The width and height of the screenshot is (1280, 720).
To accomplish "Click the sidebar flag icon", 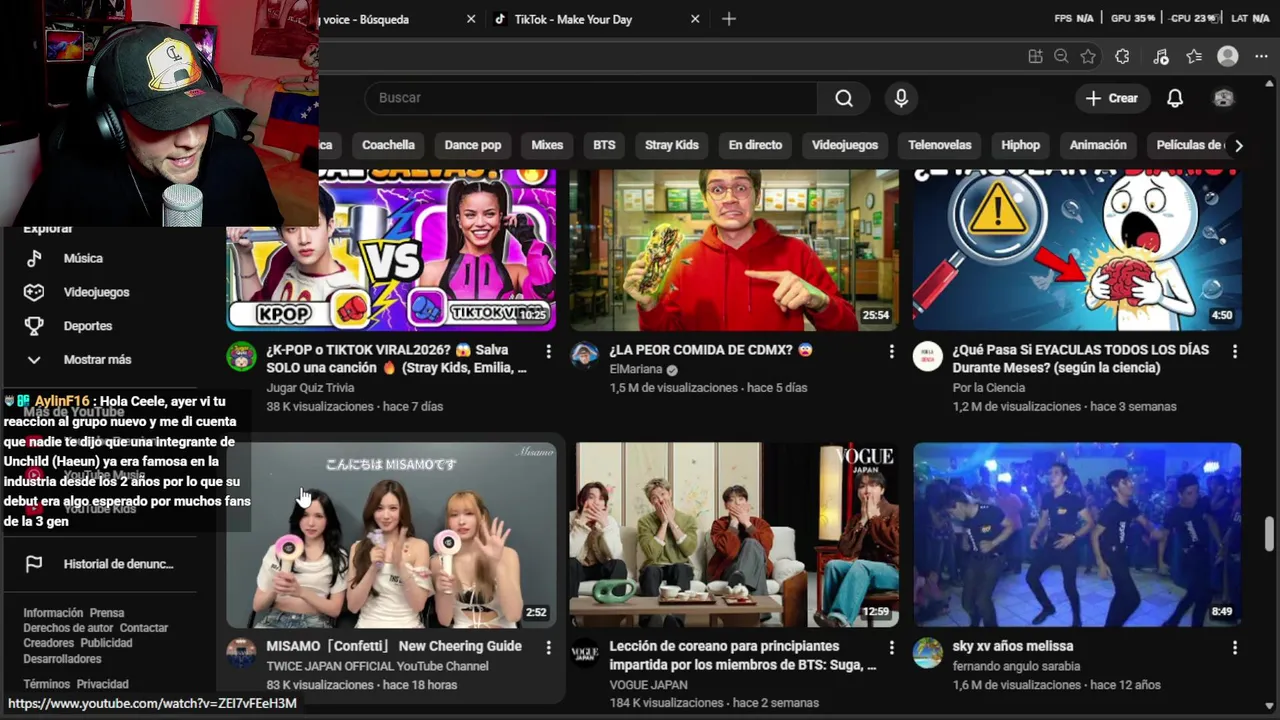I will [34, 564].
